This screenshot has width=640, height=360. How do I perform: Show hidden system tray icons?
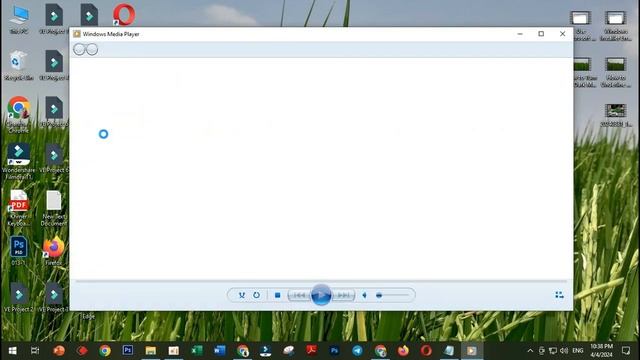click(530, 351)
